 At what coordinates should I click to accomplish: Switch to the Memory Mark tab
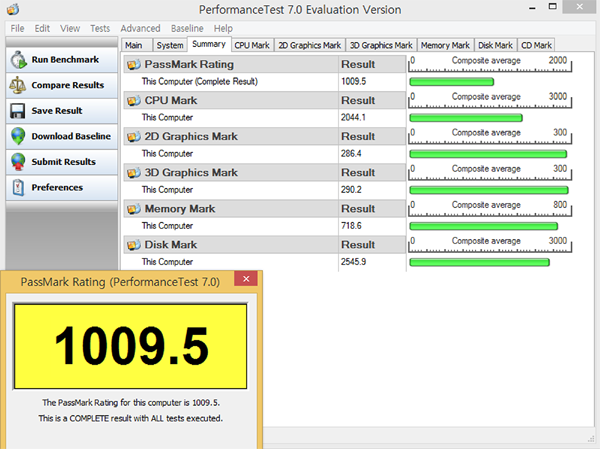click(x=445, y=45)
